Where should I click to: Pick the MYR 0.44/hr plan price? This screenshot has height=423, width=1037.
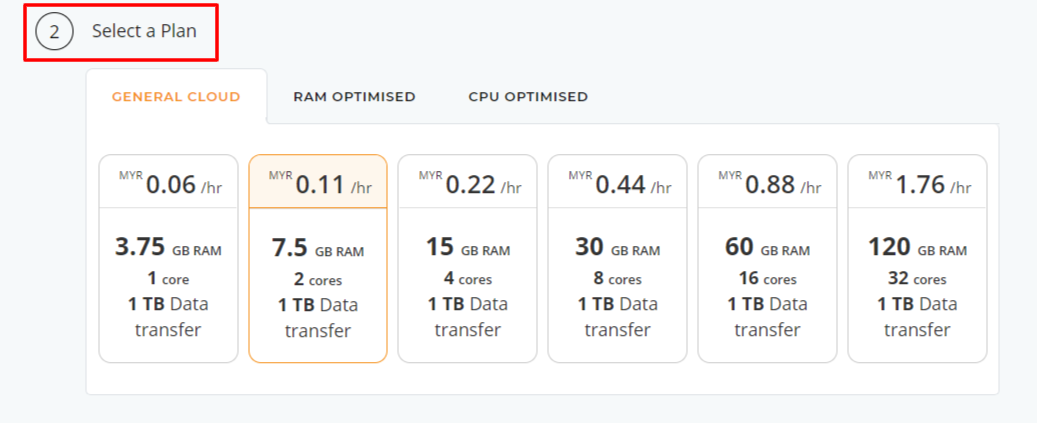click(618, 184)
